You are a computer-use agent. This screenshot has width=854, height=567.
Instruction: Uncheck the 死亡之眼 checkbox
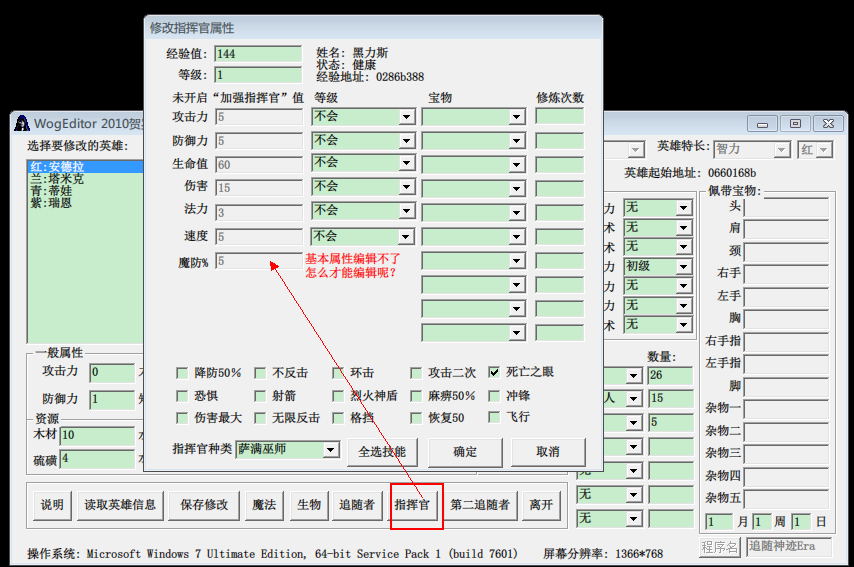coord(494,373)
